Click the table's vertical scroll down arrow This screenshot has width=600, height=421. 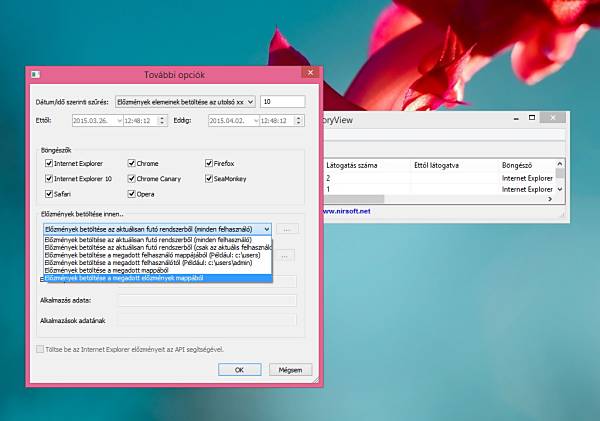pyautogui.click(x=560, y=189)
